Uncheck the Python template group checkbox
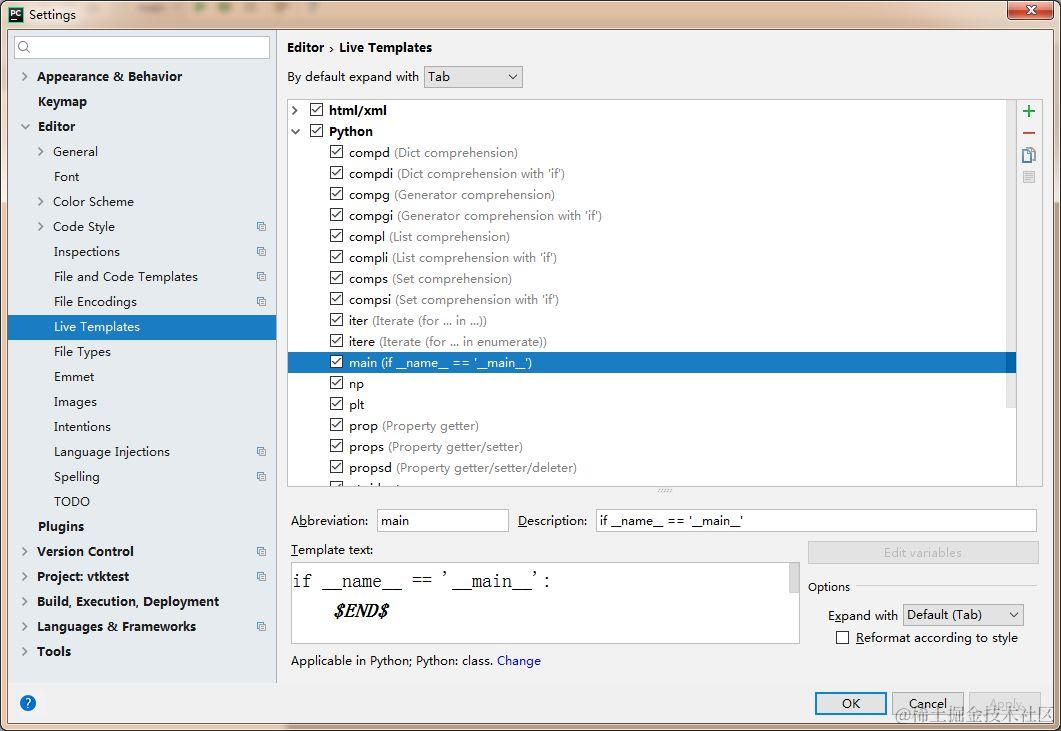The width and height of the screenshot is (1061, 731). [x=316, y=131]
